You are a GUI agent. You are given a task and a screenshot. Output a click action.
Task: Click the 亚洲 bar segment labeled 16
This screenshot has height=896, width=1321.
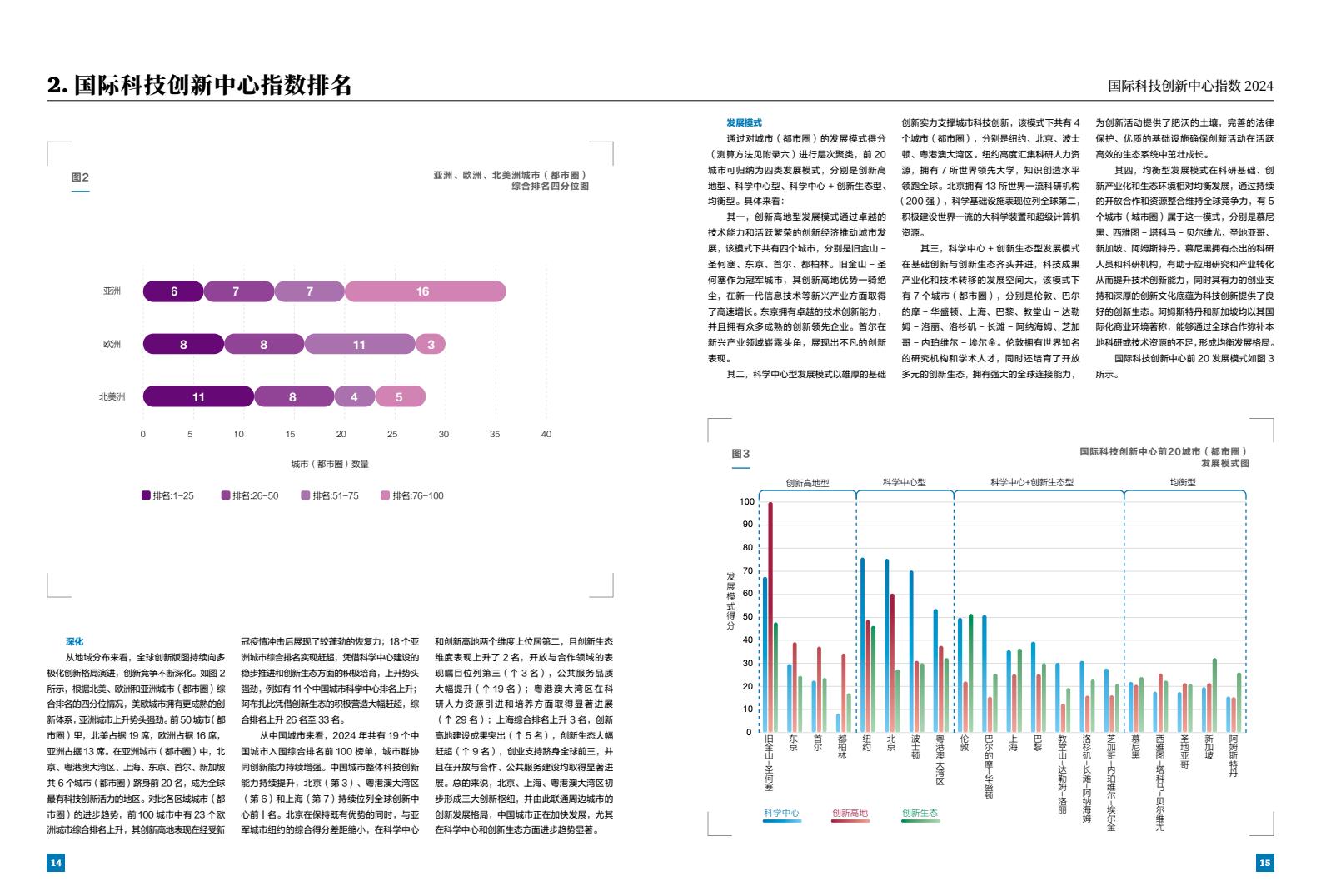tap(424, 291)
